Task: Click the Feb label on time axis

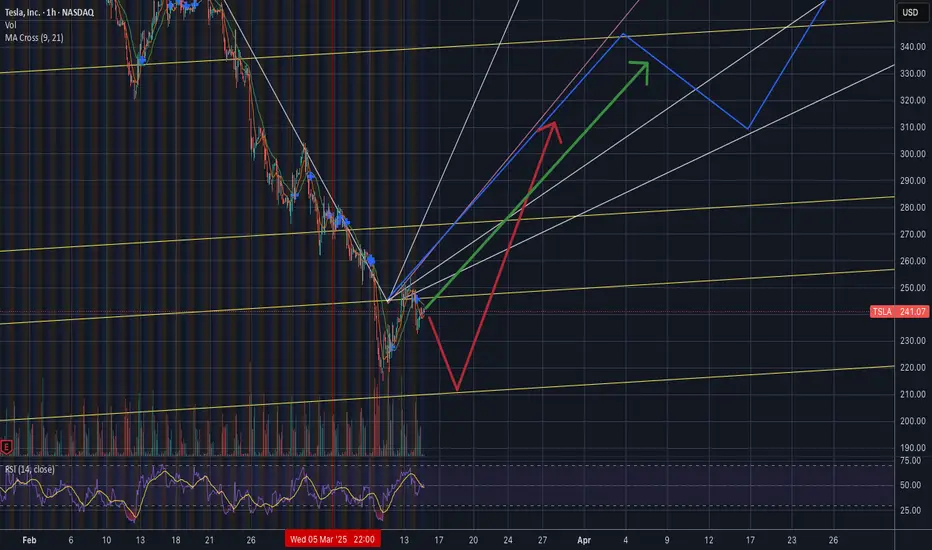Action: 29,540
